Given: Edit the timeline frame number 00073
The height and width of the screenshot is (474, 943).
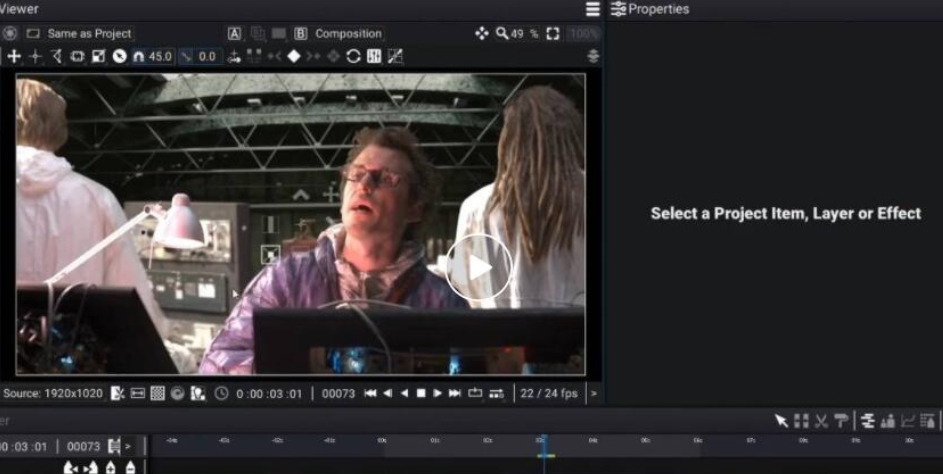Looking at the screenshot, I should [x=84, y=446].
